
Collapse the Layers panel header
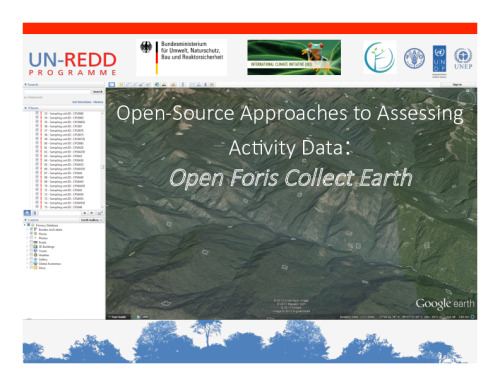pos(25,220)
